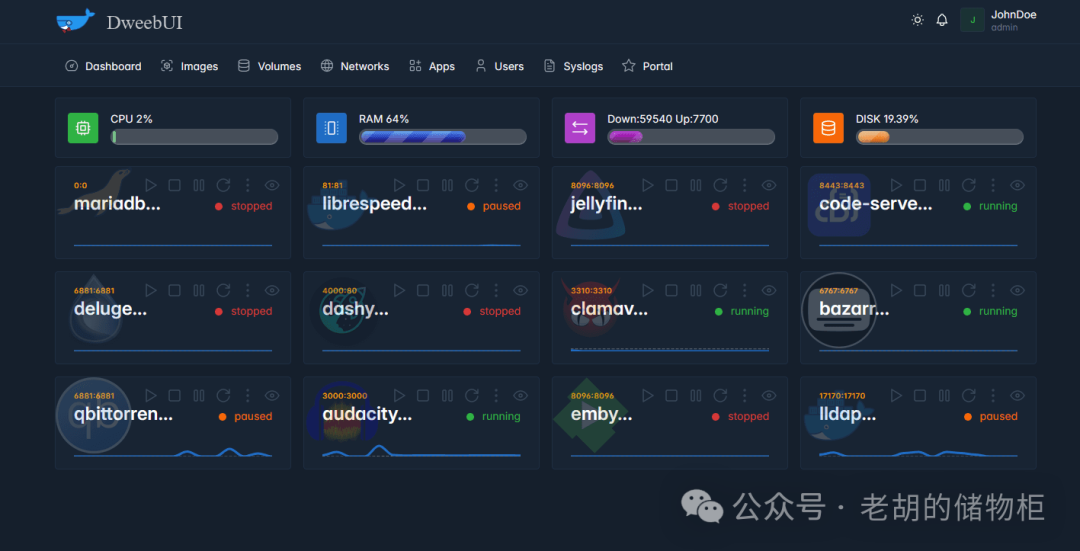Open the Images page

(x=189, y=66)
